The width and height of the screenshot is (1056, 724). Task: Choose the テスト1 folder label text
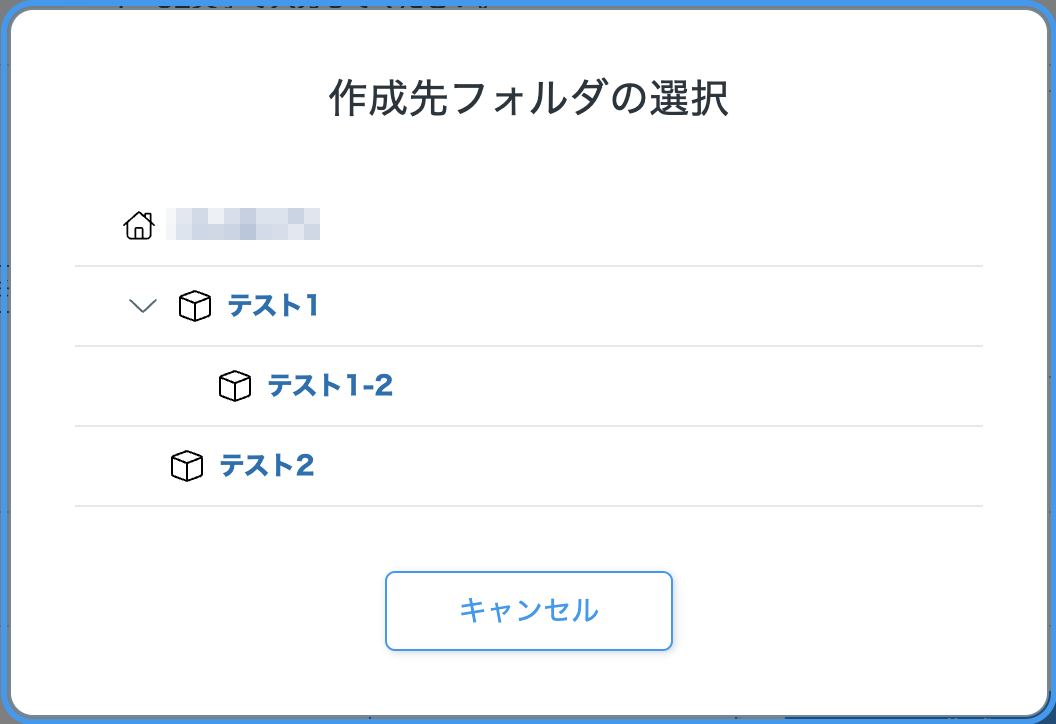pos(273,306)
